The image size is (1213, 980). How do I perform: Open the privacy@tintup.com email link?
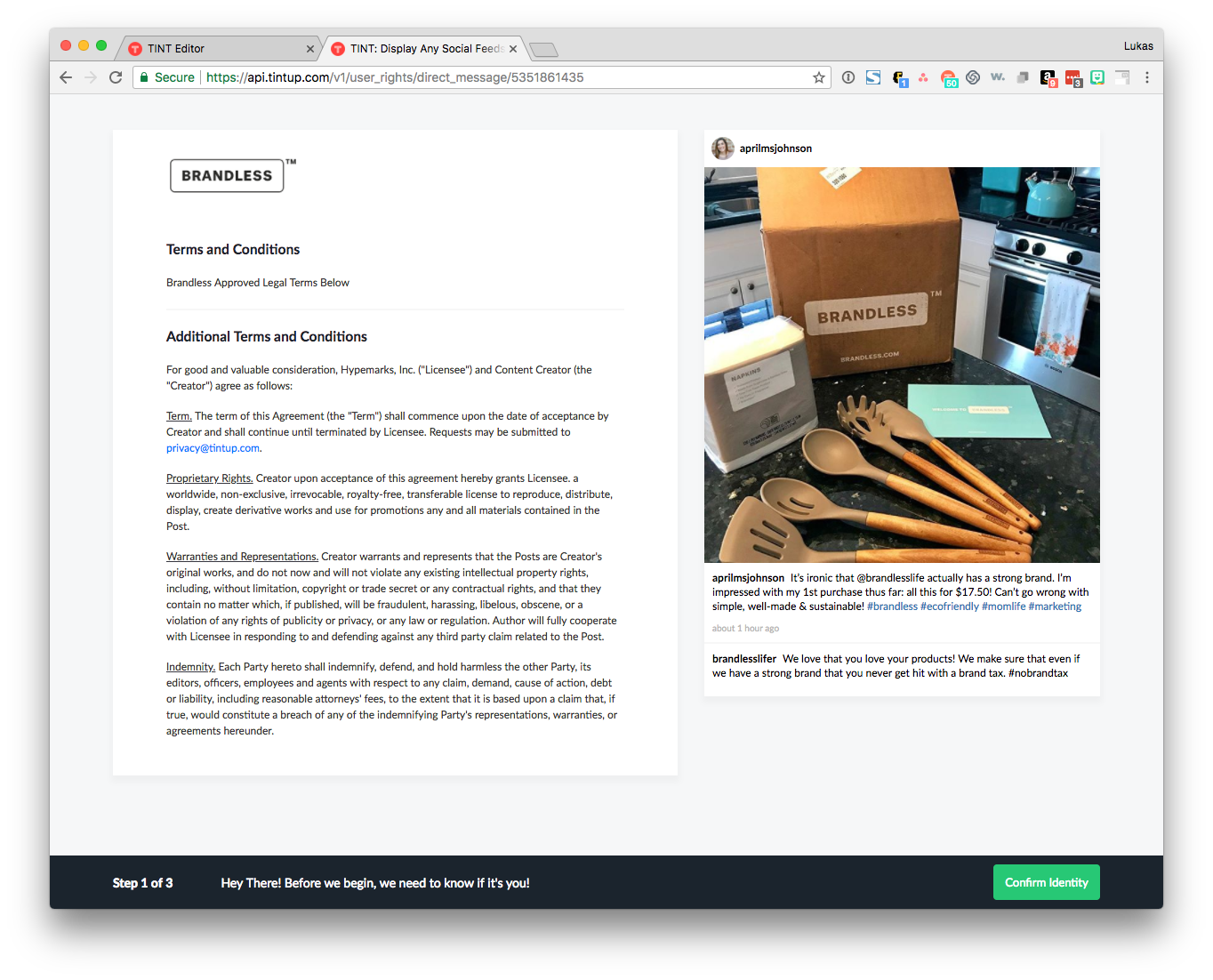[x=213, y=448]
